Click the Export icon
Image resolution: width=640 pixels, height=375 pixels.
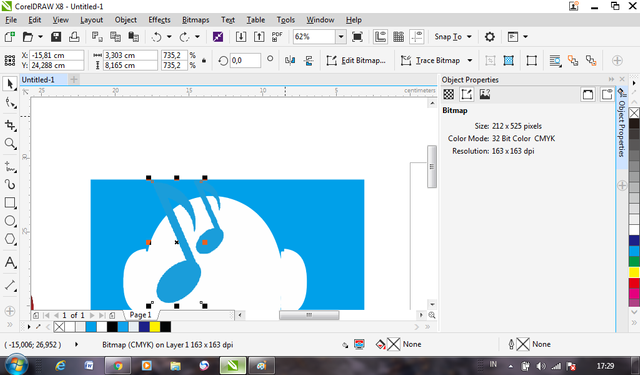click(x=259, y=37)
